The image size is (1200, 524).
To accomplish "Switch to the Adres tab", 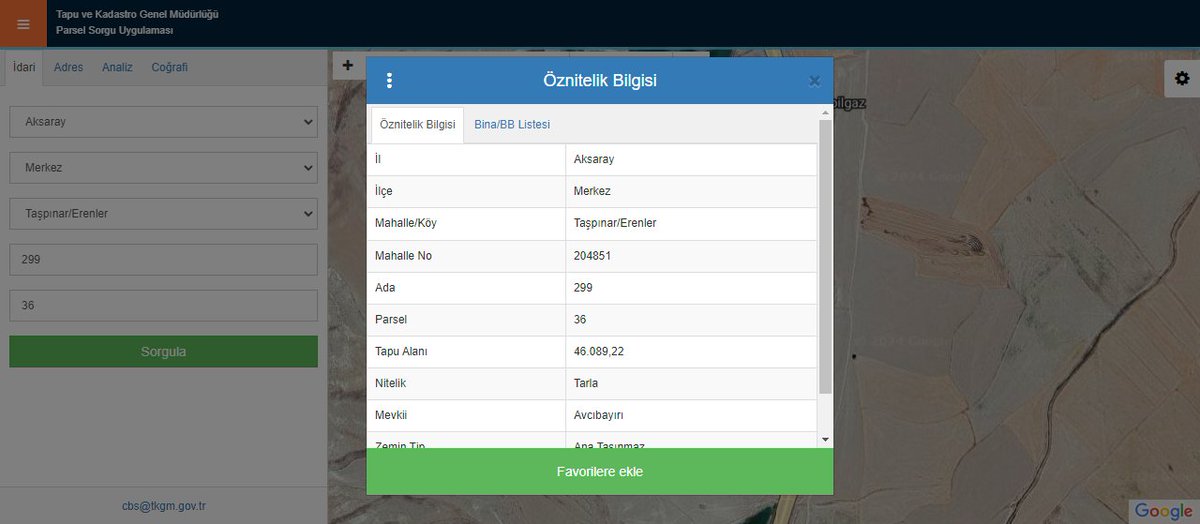I will [69, 68].
